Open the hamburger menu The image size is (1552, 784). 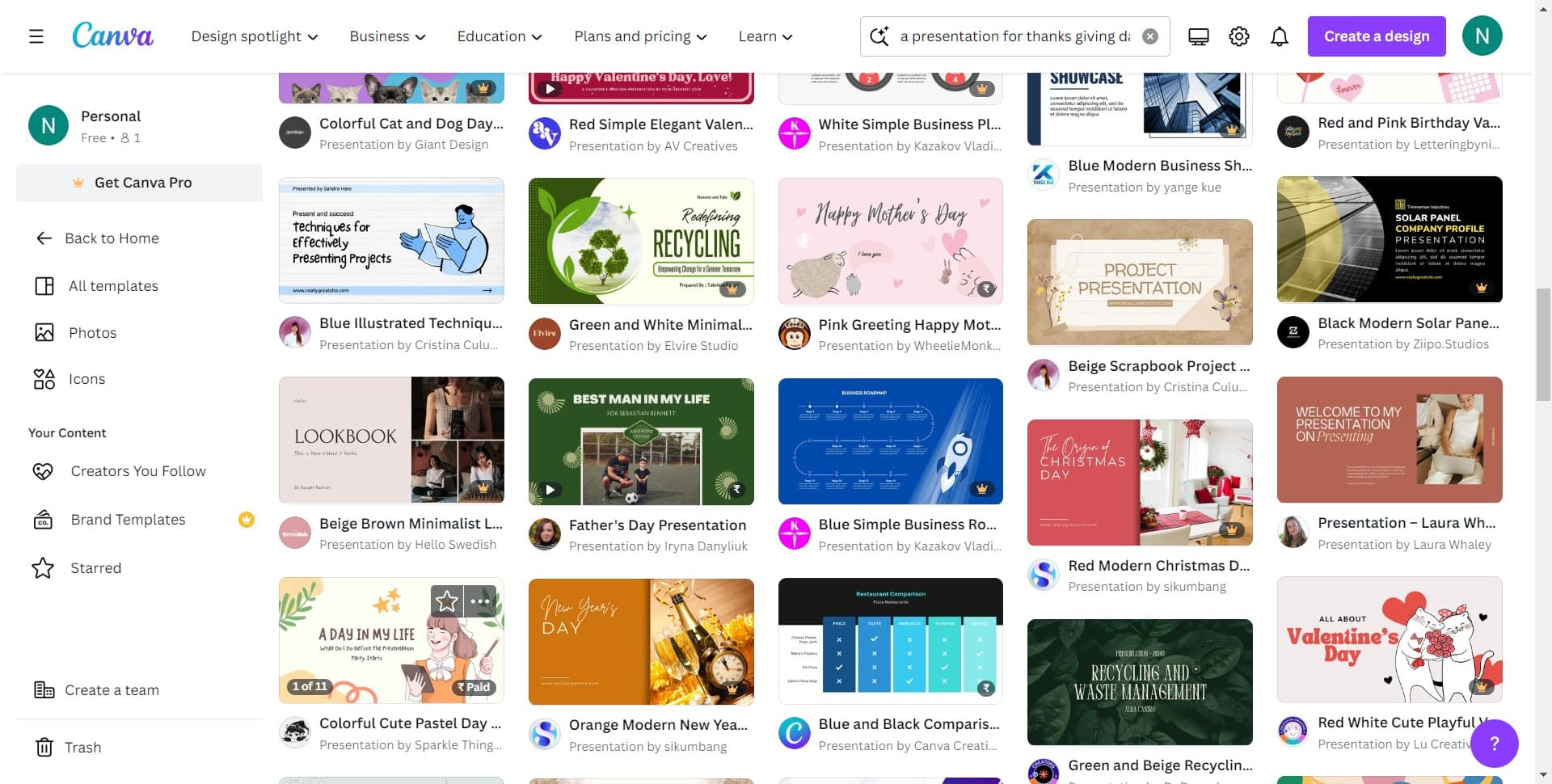click(36, 36)
